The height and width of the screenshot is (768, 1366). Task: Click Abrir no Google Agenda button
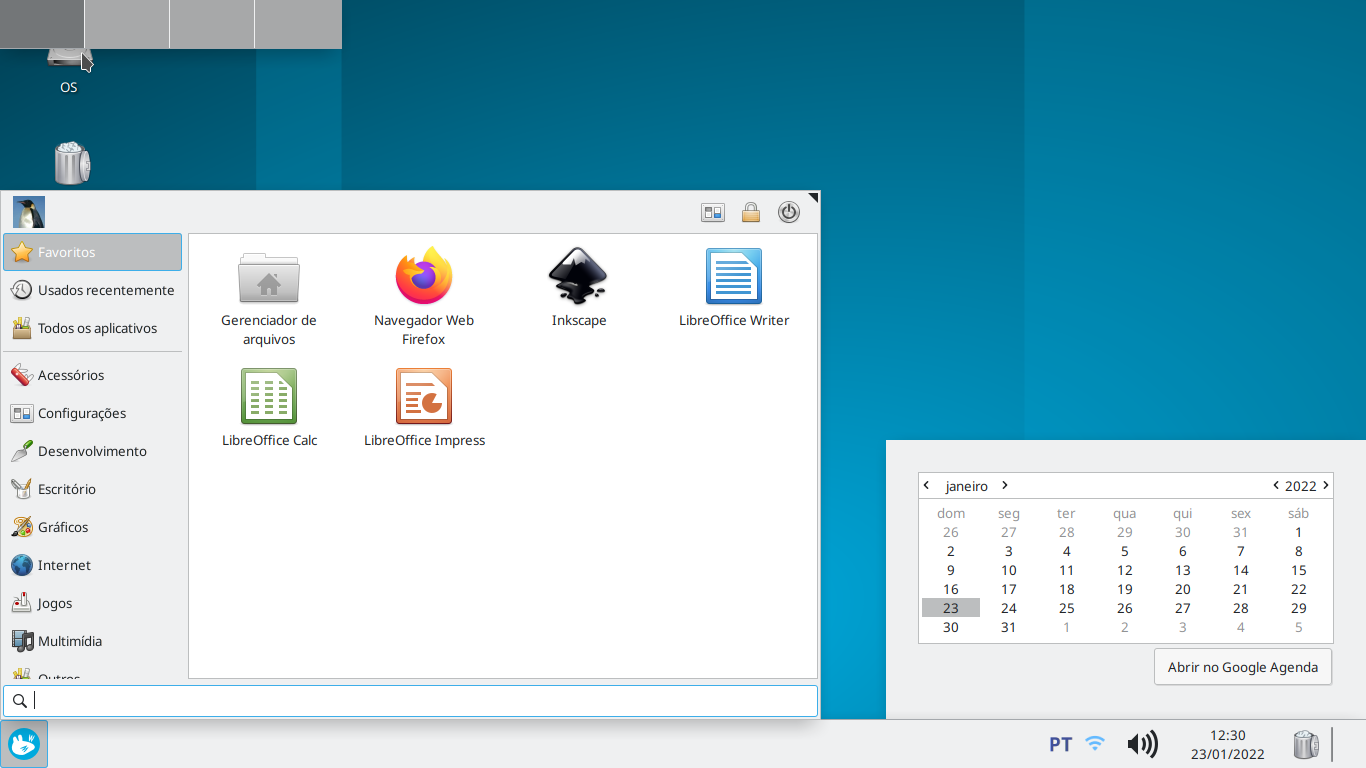coord(1243,667)
